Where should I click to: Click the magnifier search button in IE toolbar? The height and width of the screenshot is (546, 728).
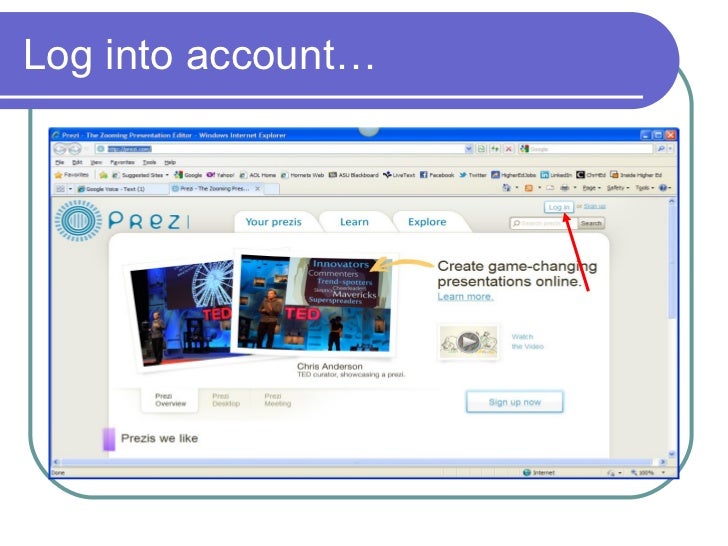click(660, 149)
